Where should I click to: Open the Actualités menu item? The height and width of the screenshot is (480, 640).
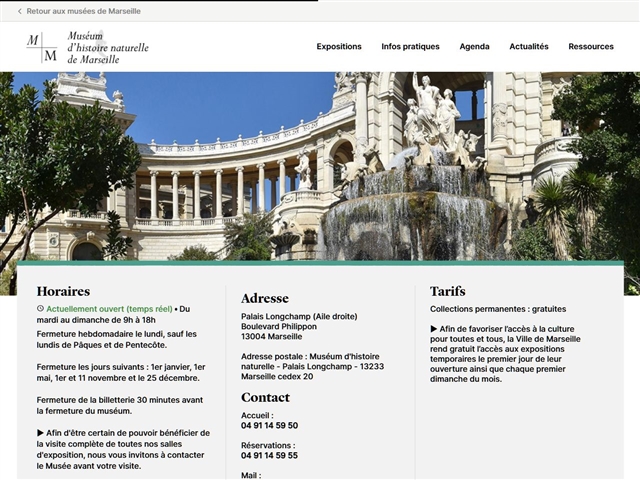pos(529,47)
